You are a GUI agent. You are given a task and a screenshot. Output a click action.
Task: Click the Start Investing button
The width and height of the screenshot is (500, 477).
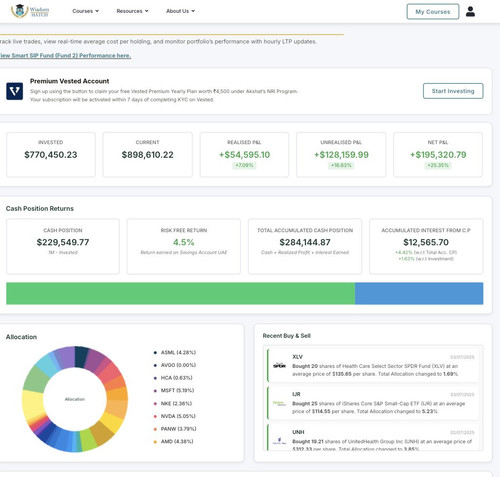(453, 91)
